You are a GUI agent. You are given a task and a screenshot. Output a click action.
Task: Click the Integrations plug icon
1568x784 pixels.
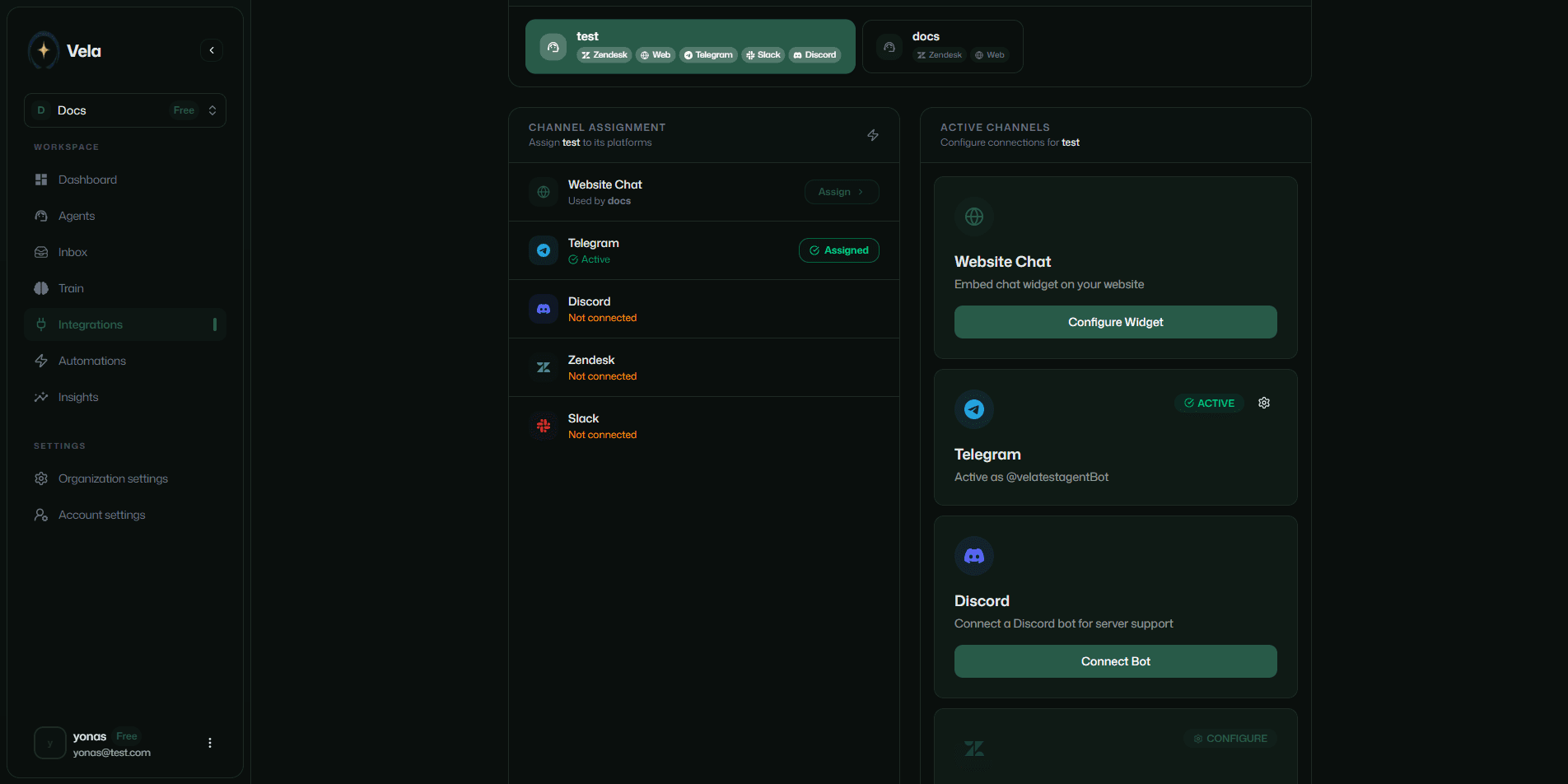pos(41,324)
